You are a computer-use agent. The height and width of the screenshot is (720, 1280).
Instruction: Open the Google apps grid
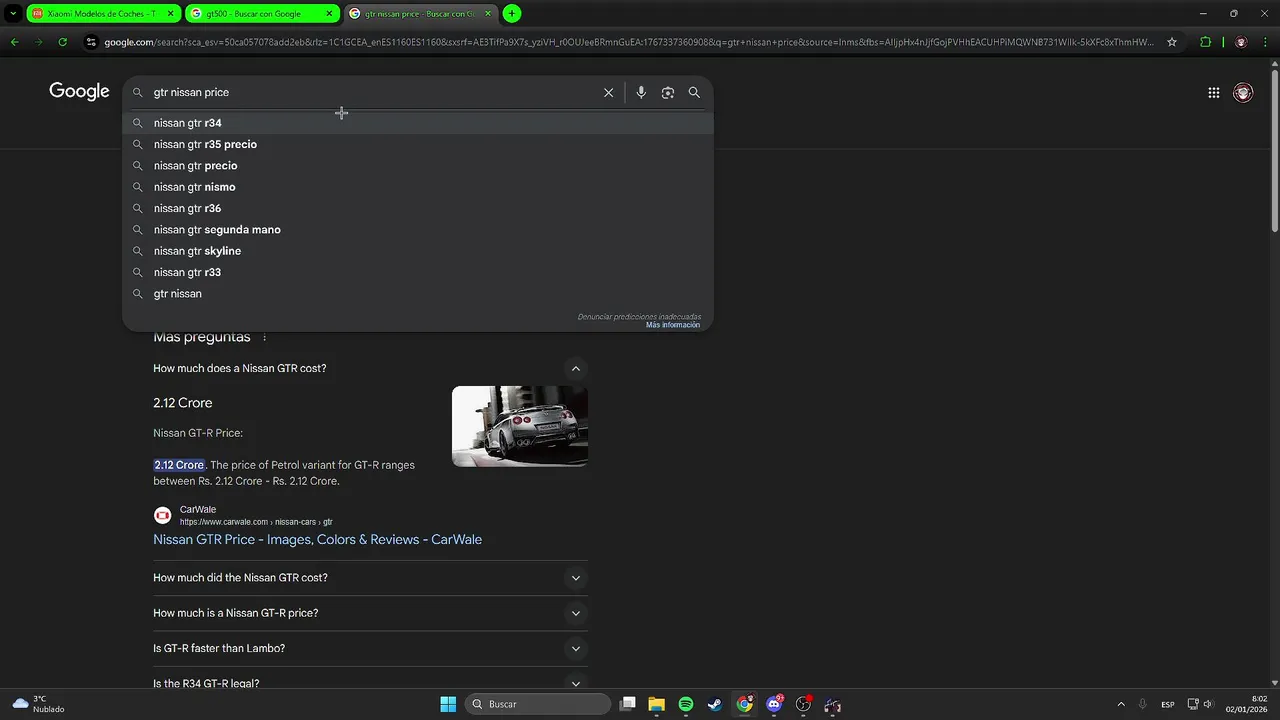1214,92
